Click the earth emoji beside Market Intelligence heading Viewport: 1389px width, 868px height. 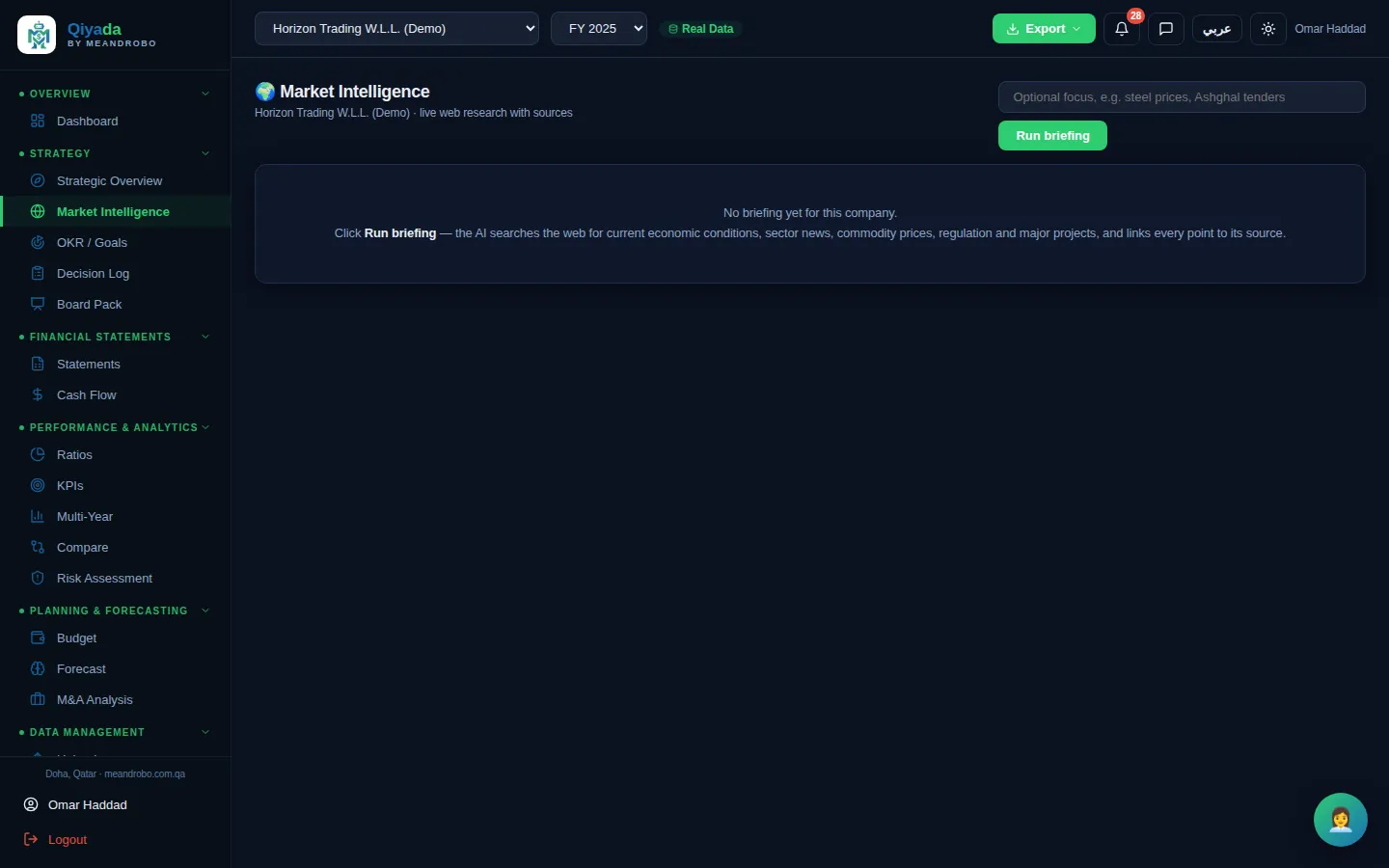pyautogui.click(x=265, y=92)
